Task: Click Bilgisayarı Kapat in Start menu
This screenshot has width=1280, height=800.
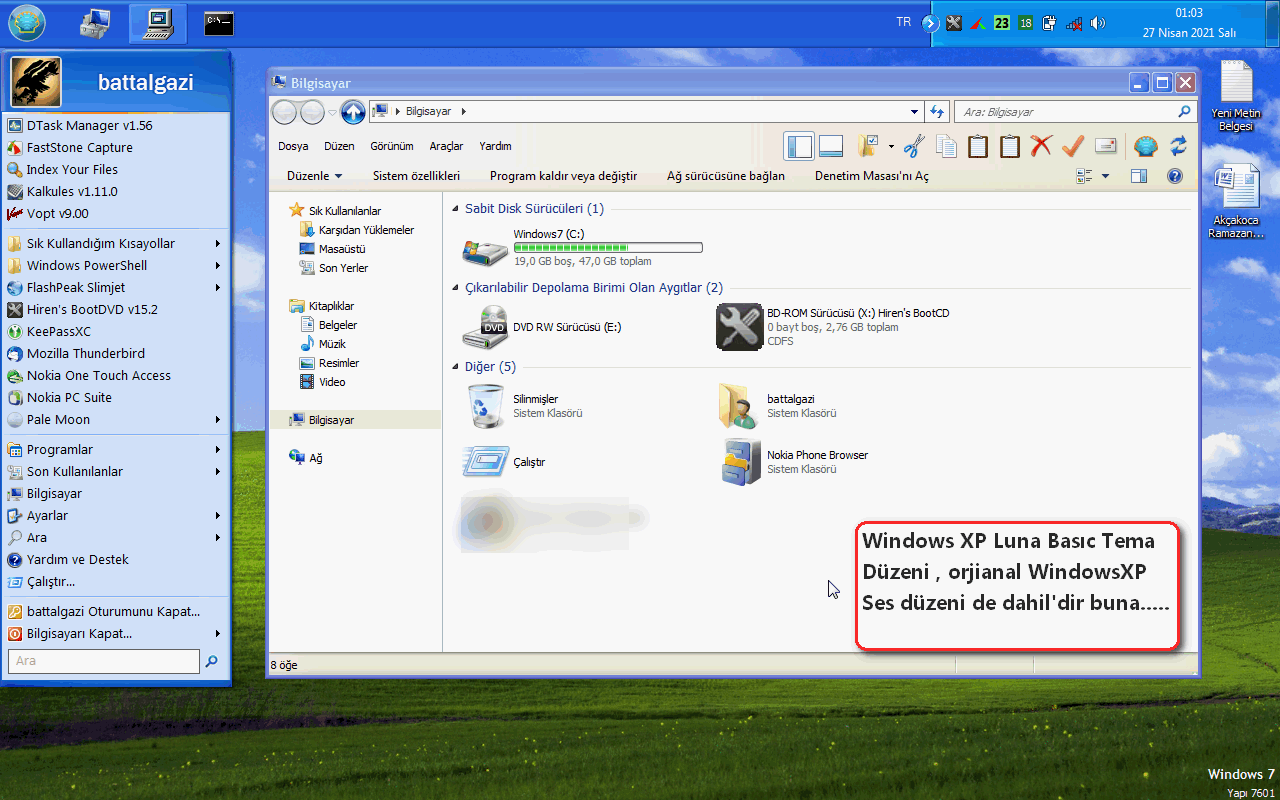Action: (x=115, y=634)
